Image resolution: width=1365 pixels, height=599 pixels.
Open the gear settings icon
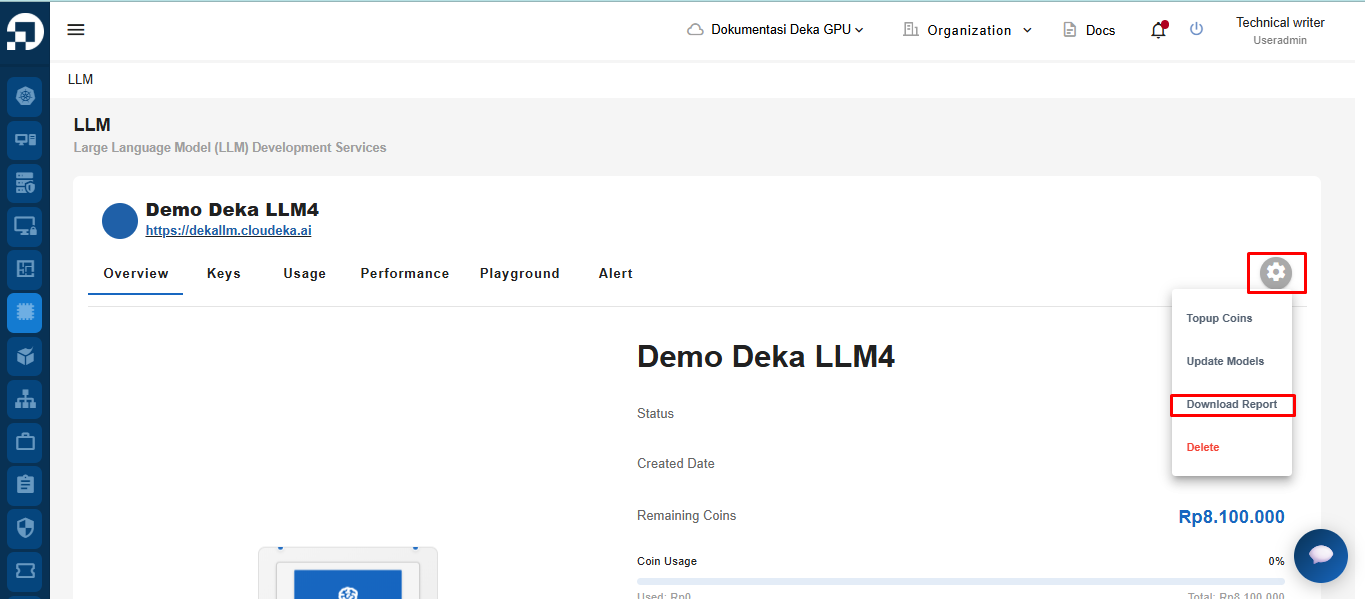(x=1275, y=273)
